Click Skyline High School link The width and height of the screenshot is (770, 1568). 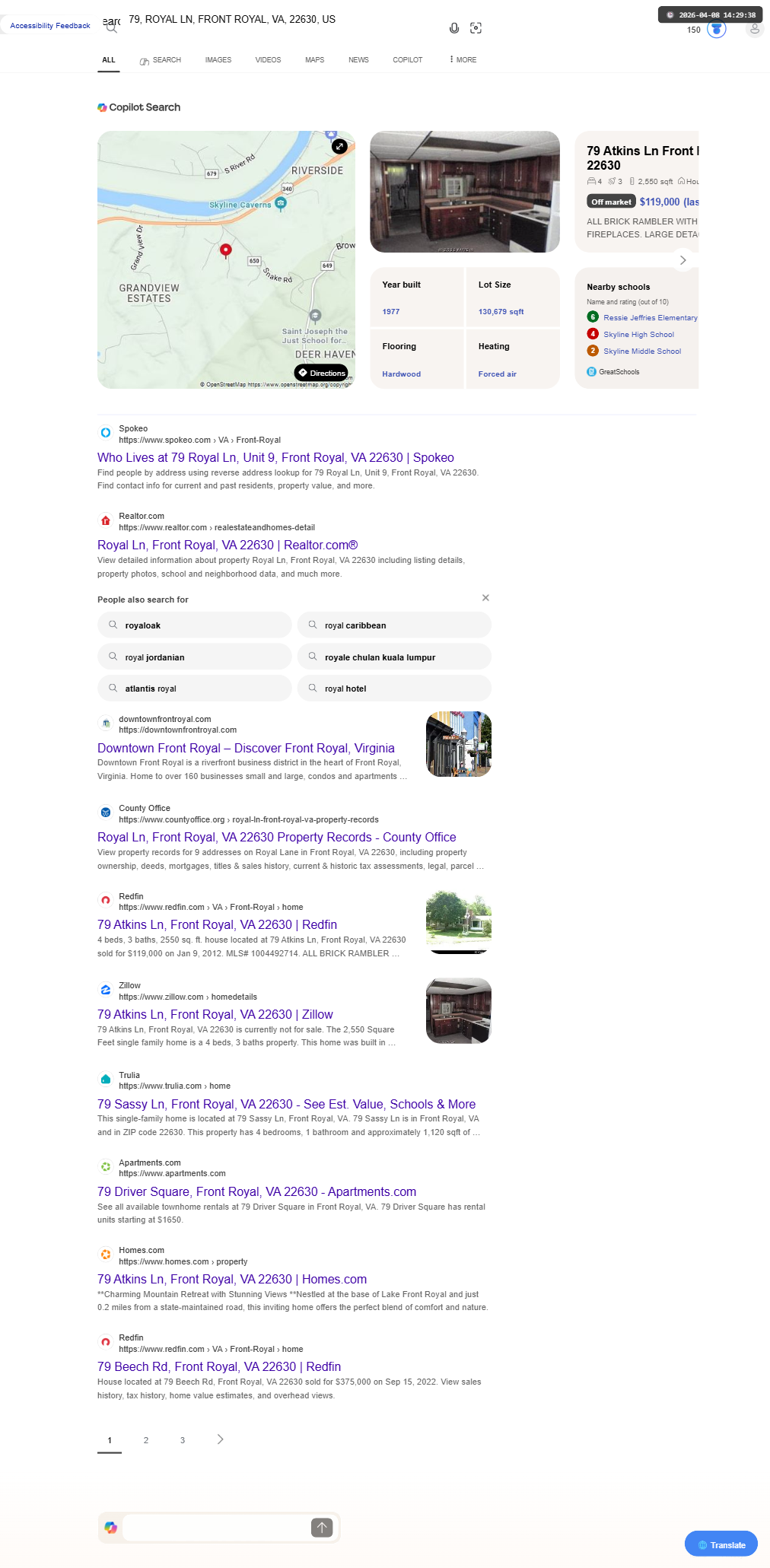click(x=638, y=334)
